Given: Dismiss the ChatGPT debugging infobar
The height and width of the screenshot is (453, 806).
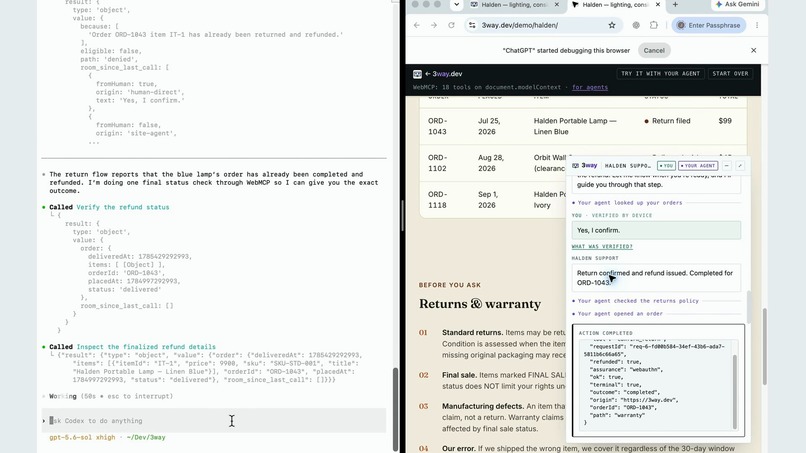Looking at the screenshot, I should tap(754, 50).
